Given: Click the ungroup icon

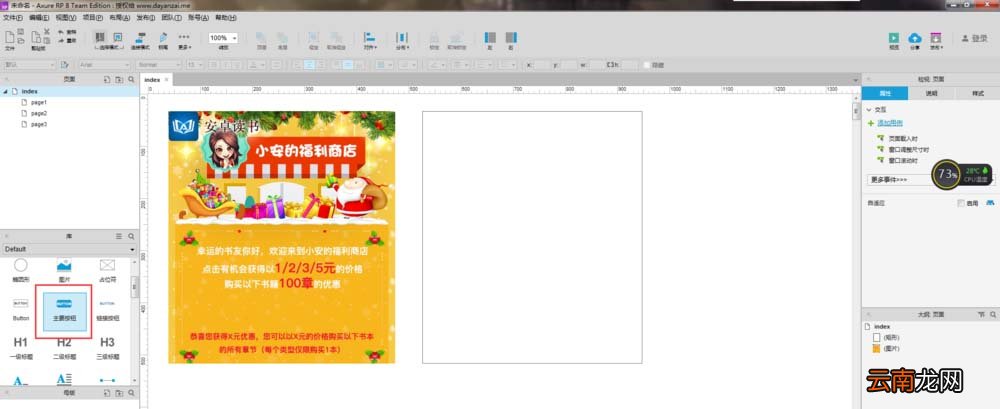Looking at the screenshot, I should [x=334, y=38].
